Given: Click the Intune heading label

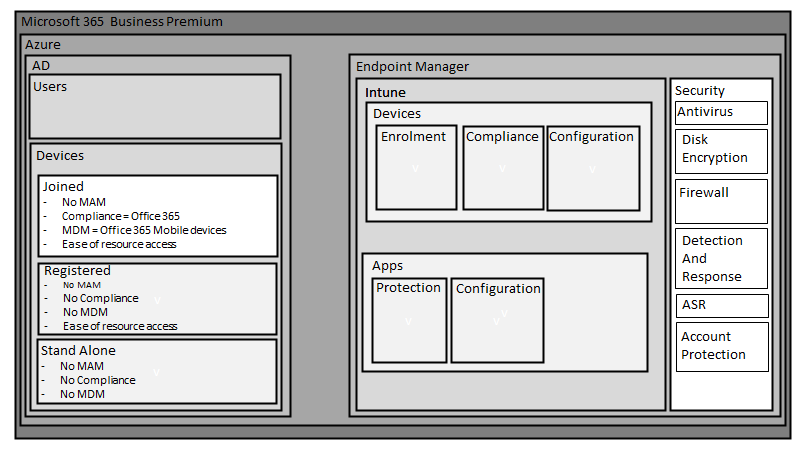Looking at the screenshot, I should [x=385, y=92].
